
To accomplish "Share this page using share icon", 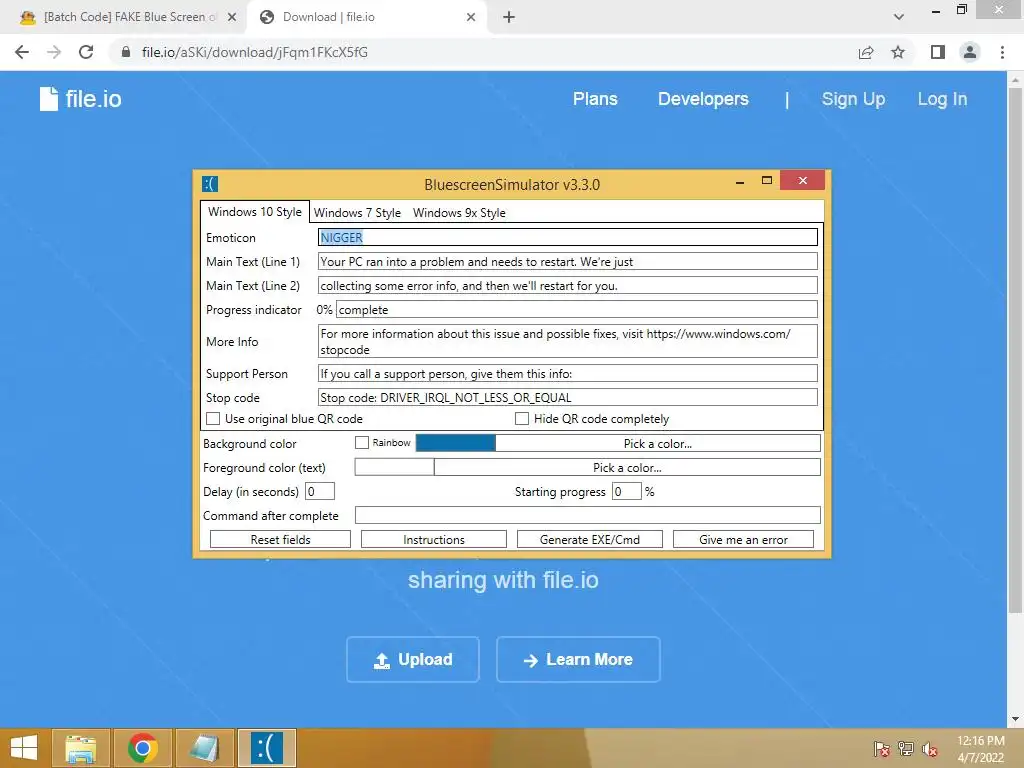I will point(866,52).
